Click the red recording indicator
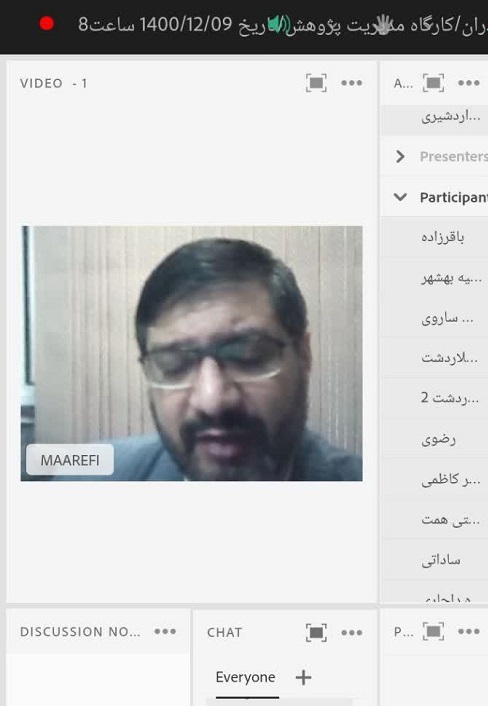The height and width of the screenshot is (706, 488). coord(46,23)
